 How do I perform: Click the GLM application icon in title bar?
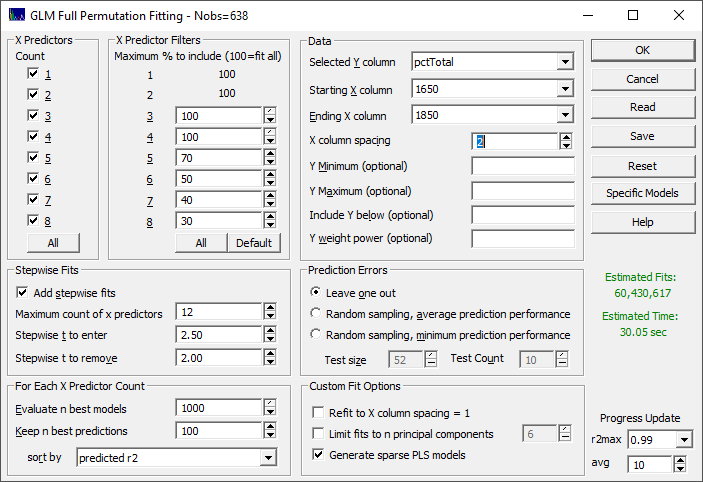click(17, 15)
